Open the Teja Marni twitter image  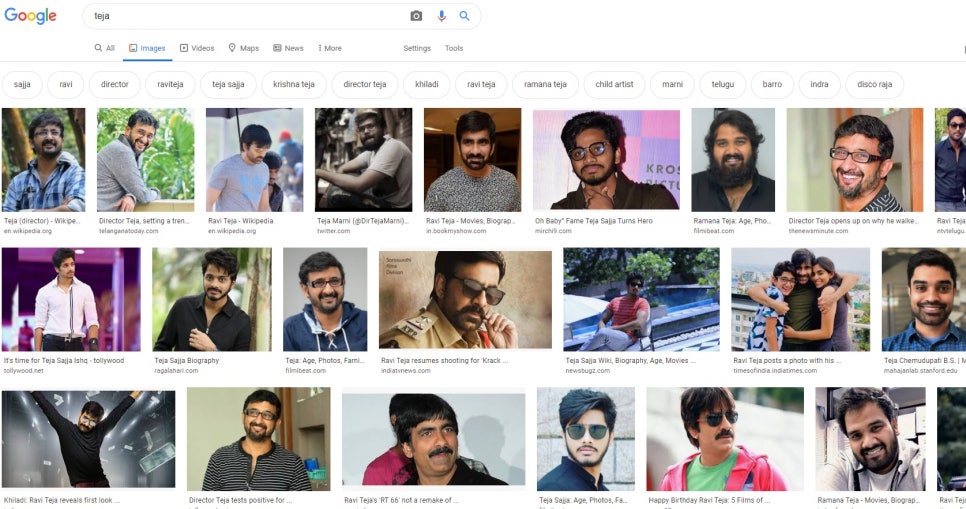[x=363, y=160]
